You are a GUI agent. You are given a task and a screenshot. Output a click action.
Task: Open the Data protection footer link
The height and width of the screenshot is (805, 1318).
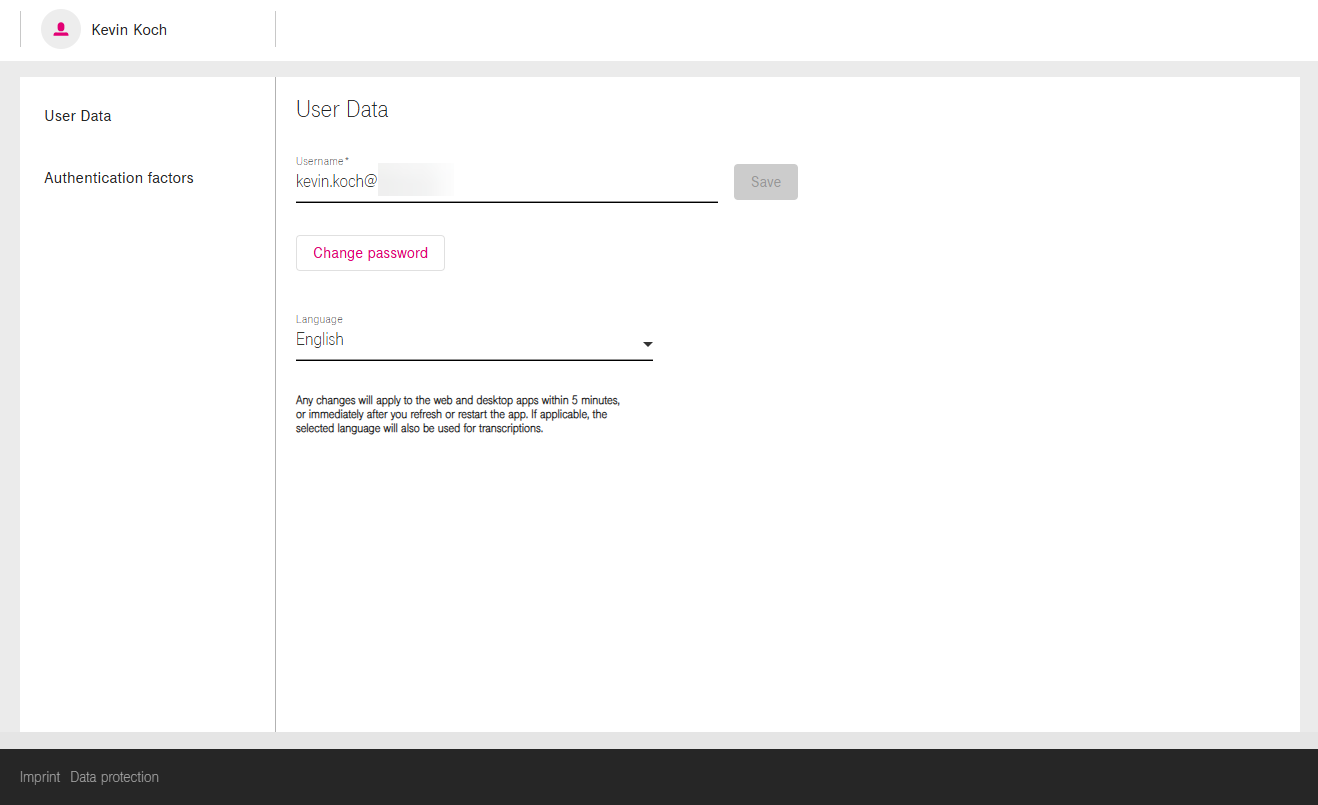(114, 777)
